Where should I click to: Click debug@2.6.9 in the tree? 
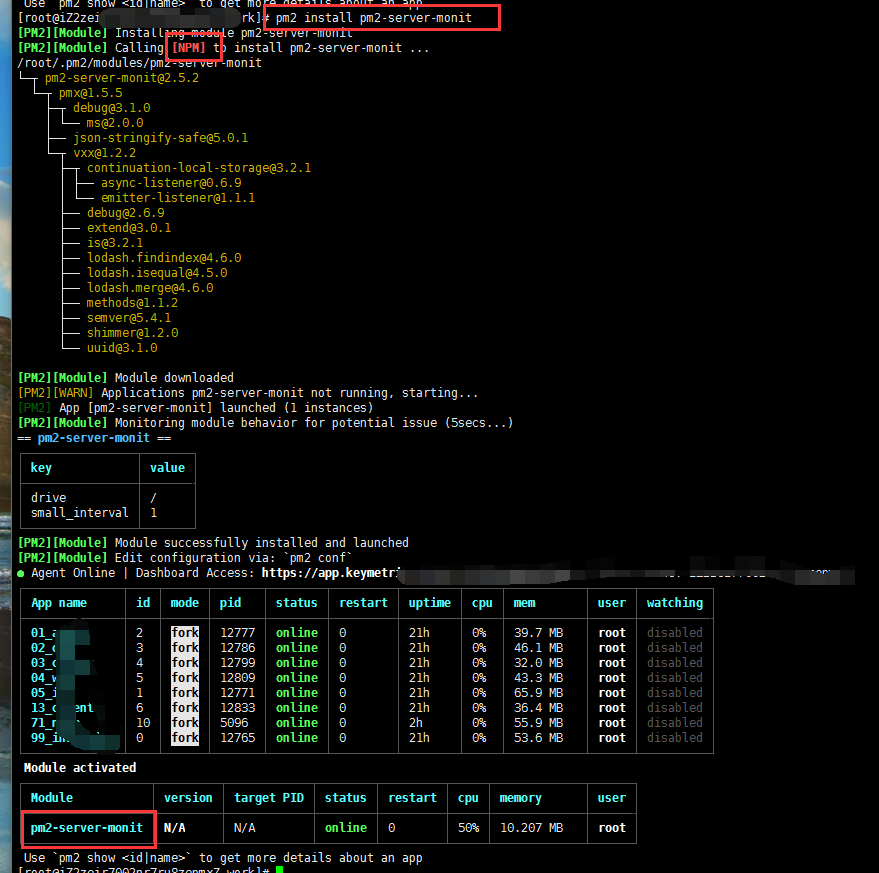pyautogui.click(x=126, y=213)
